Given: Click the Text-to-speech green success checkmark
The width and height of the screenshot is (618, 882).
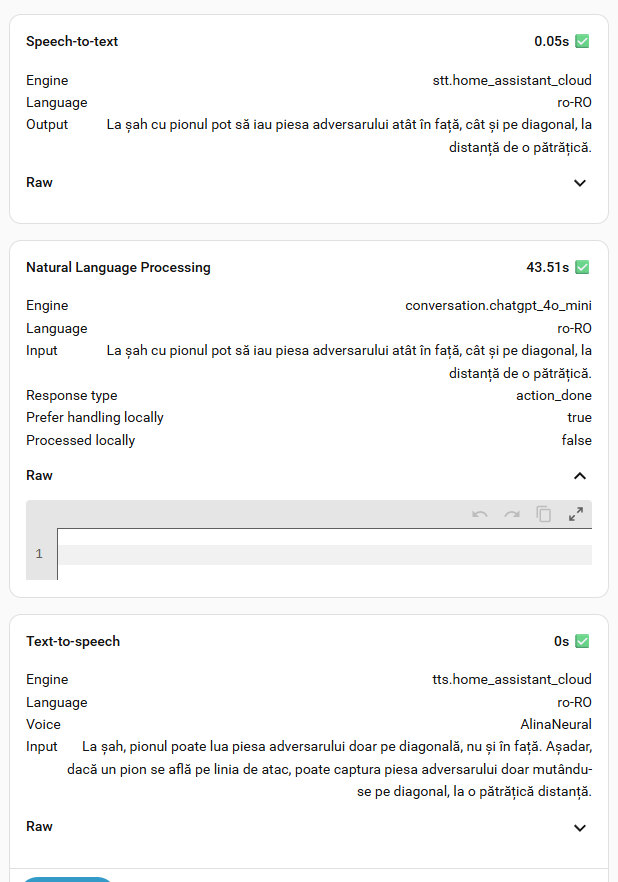Looking at the screenshot, I should click(x=582, y=642).
